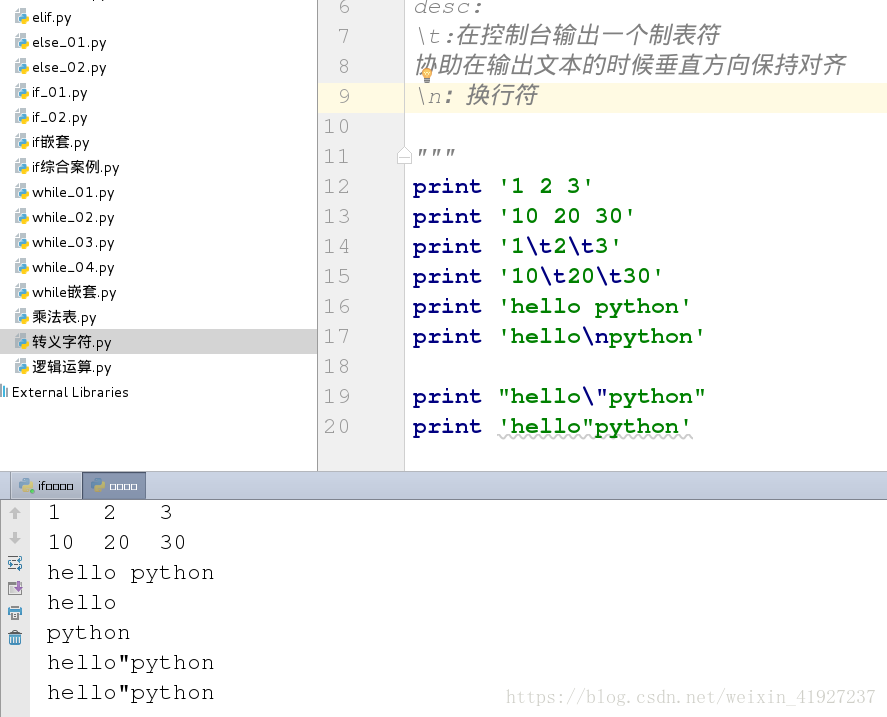Select if_02.py in file list

click(x=59, y=117)
